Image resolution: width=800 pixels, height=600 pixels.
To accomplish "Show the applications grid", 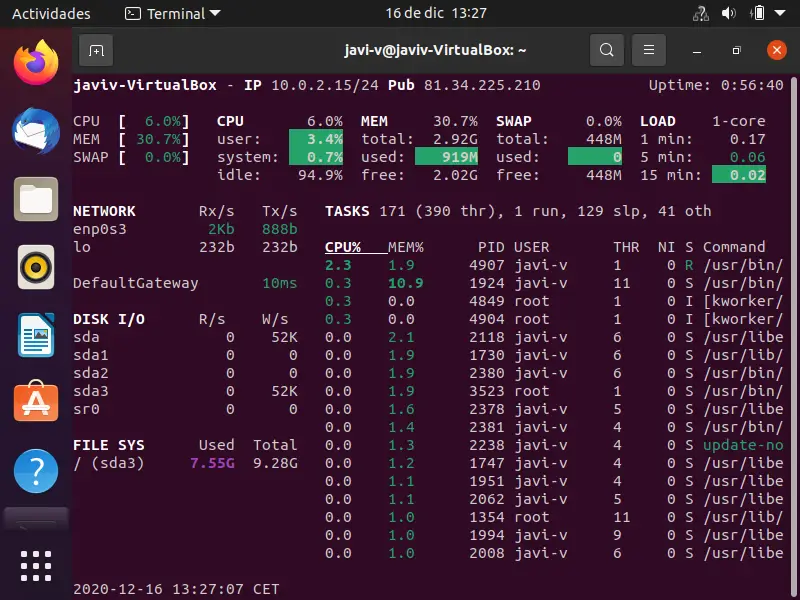I will coord(36,565).
